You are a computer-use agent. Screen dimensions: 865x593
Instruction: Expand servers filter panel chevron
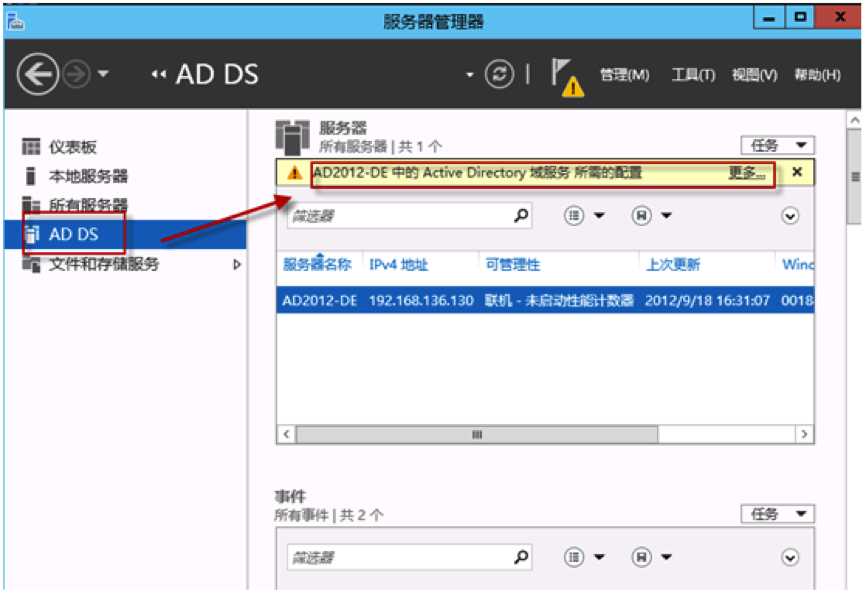tap(790, 216)
